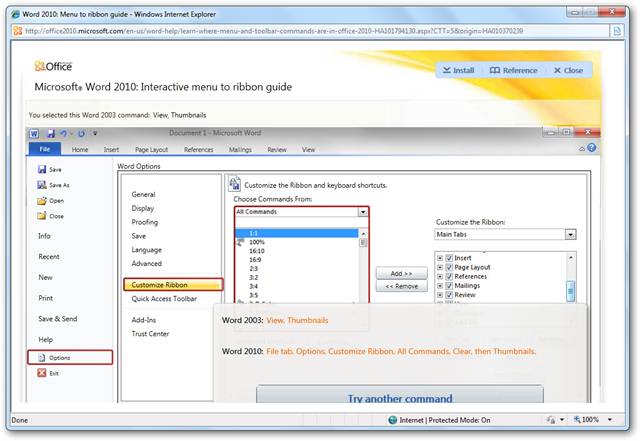
Task: Click the Undo arrow icon
Action: [x=63, y=134]
